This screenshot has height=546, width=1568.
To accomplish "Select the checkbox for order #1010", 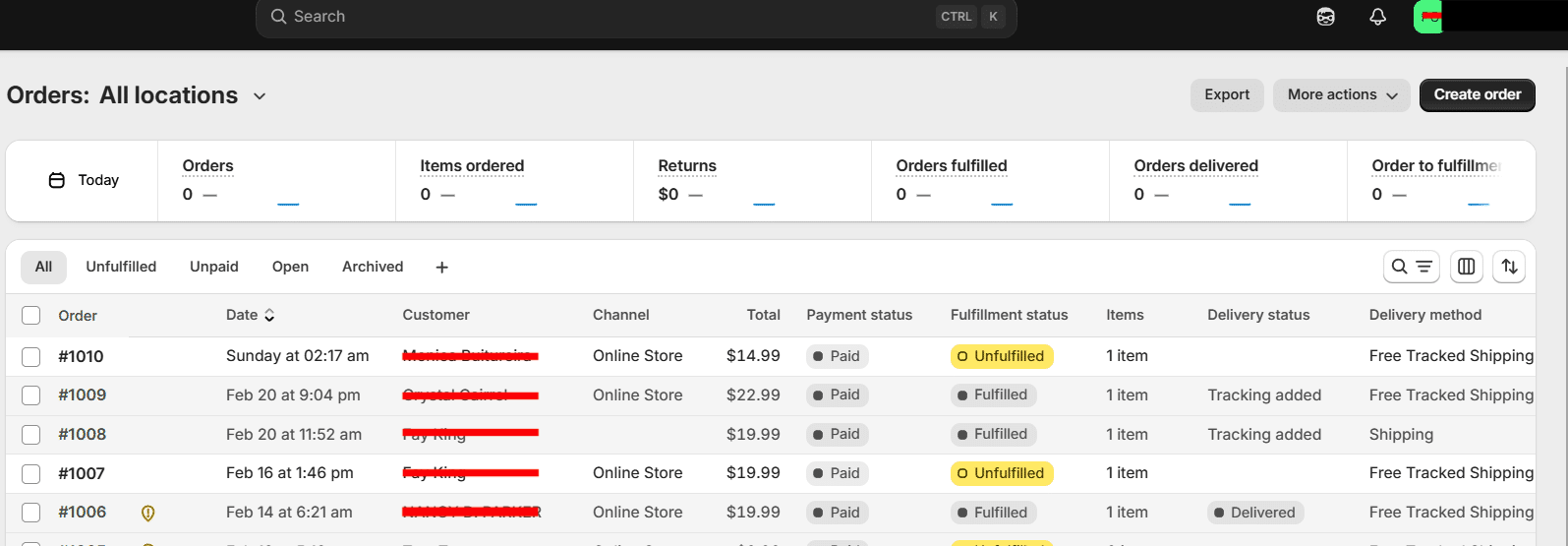I will pos(31,356).
